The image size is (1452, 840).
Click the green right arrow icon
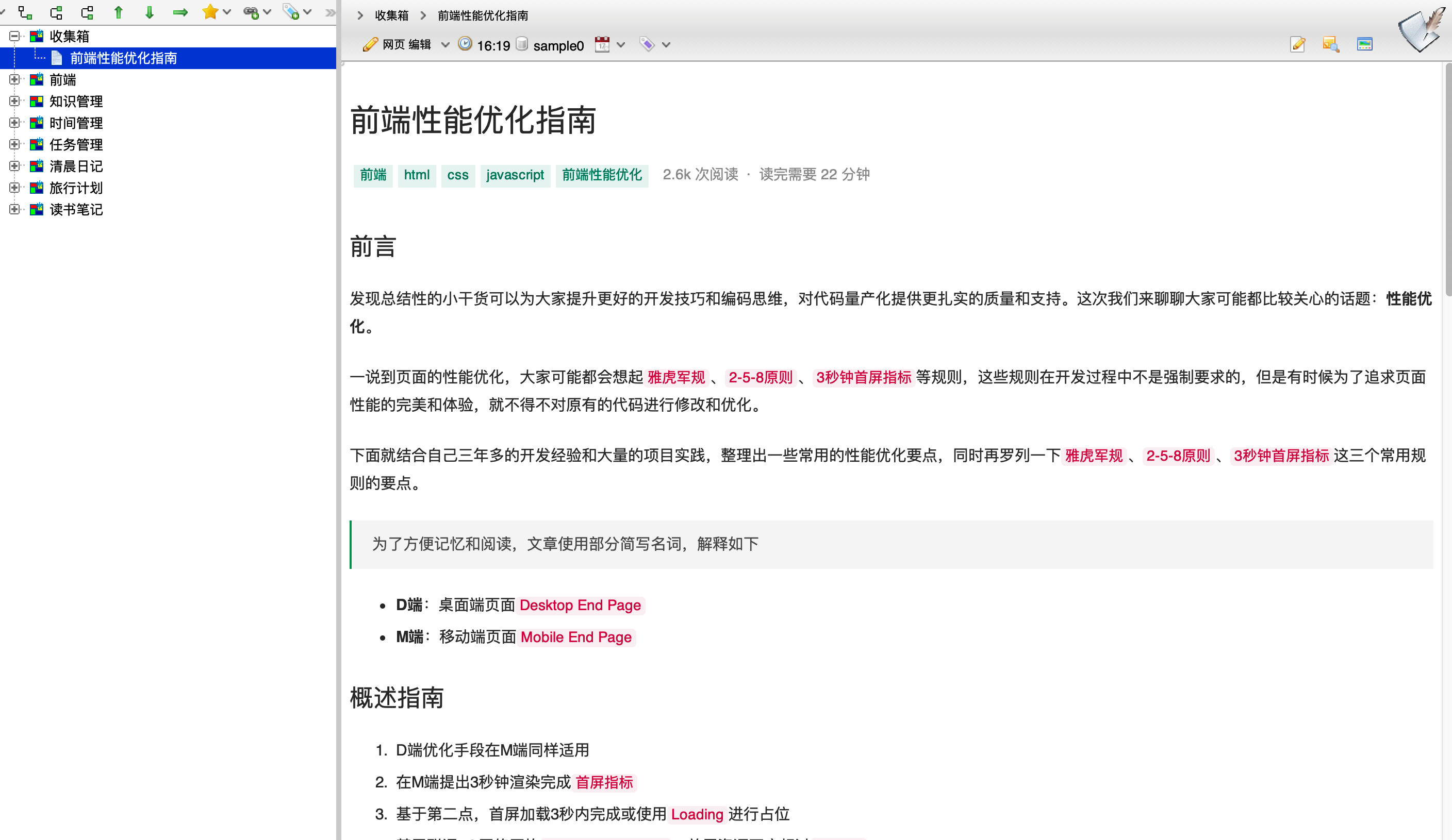tap(180, 12)
